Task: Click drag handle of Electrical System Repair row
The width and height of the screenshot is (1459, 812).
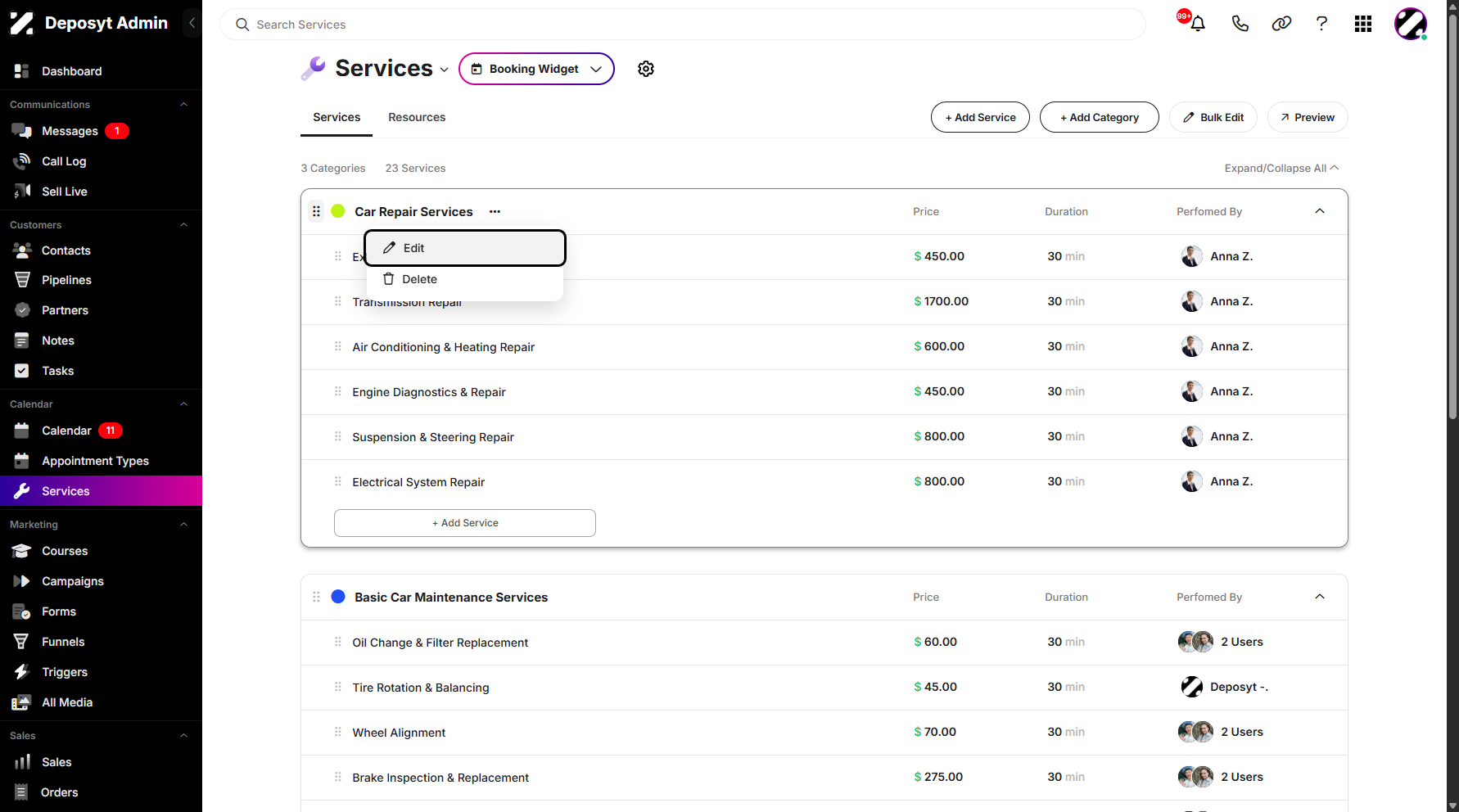Action: click(x=338, y=481)
